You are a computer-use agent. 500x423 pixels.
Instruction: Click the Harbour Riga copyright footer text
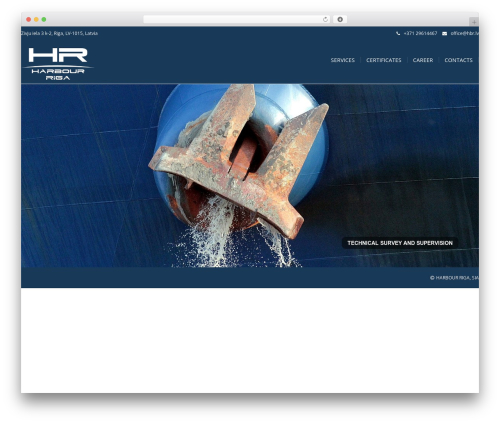click(454, 278)
